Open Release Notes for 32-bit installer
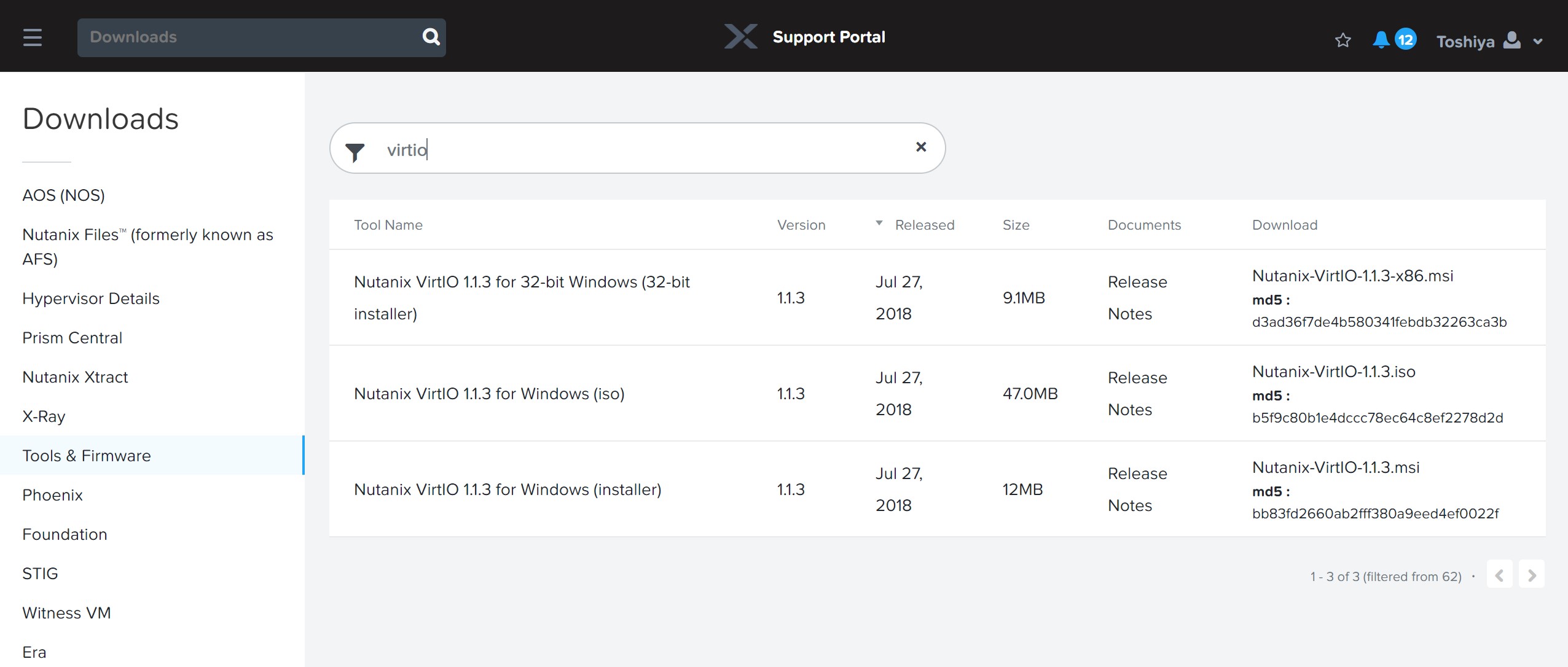Image resolution: width=1568 pixels, height=667 pixels. (x=1137, y=298)
